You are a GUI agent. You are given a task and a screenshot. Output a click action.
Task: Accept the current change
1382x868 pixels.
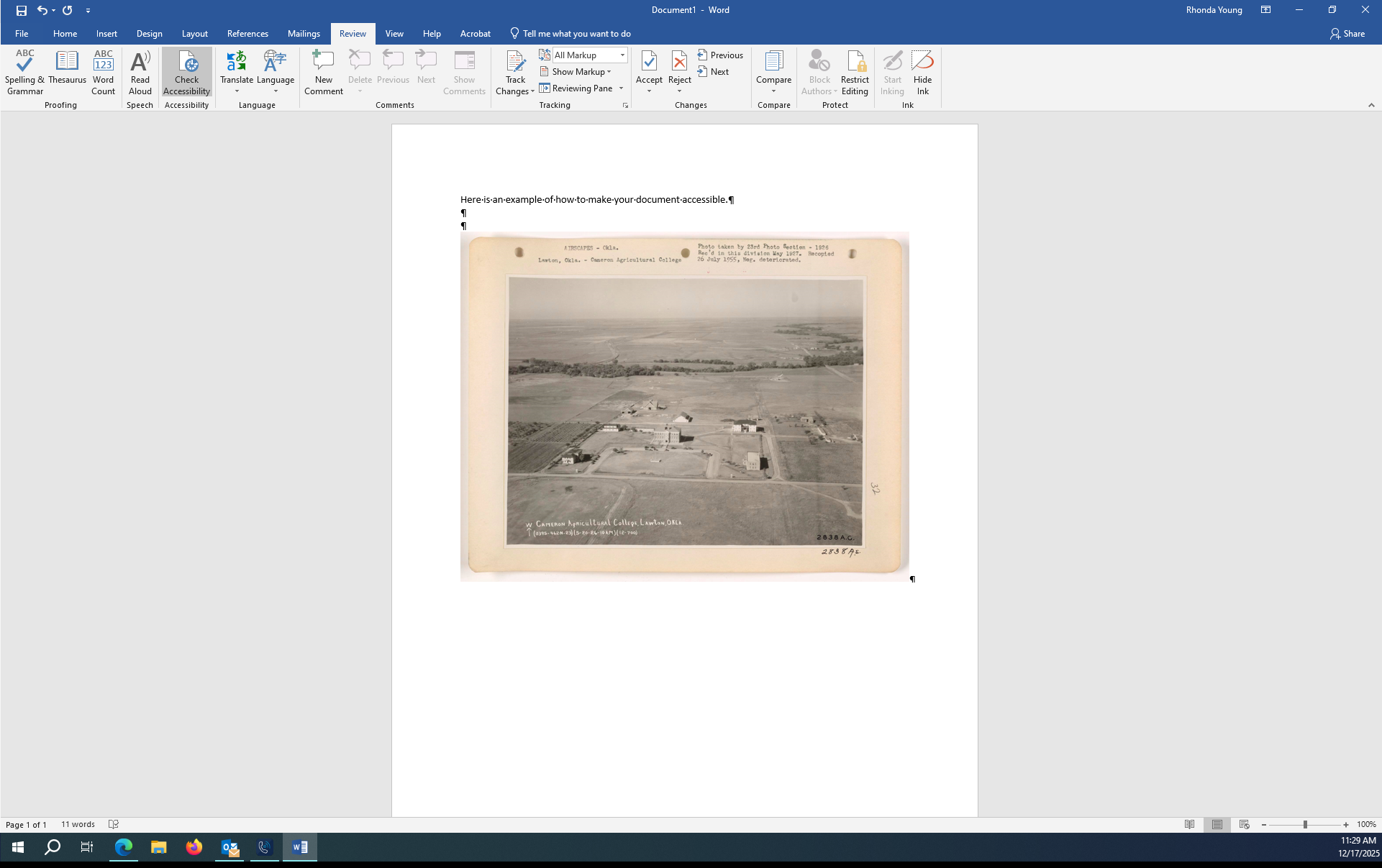coord(649,63)
